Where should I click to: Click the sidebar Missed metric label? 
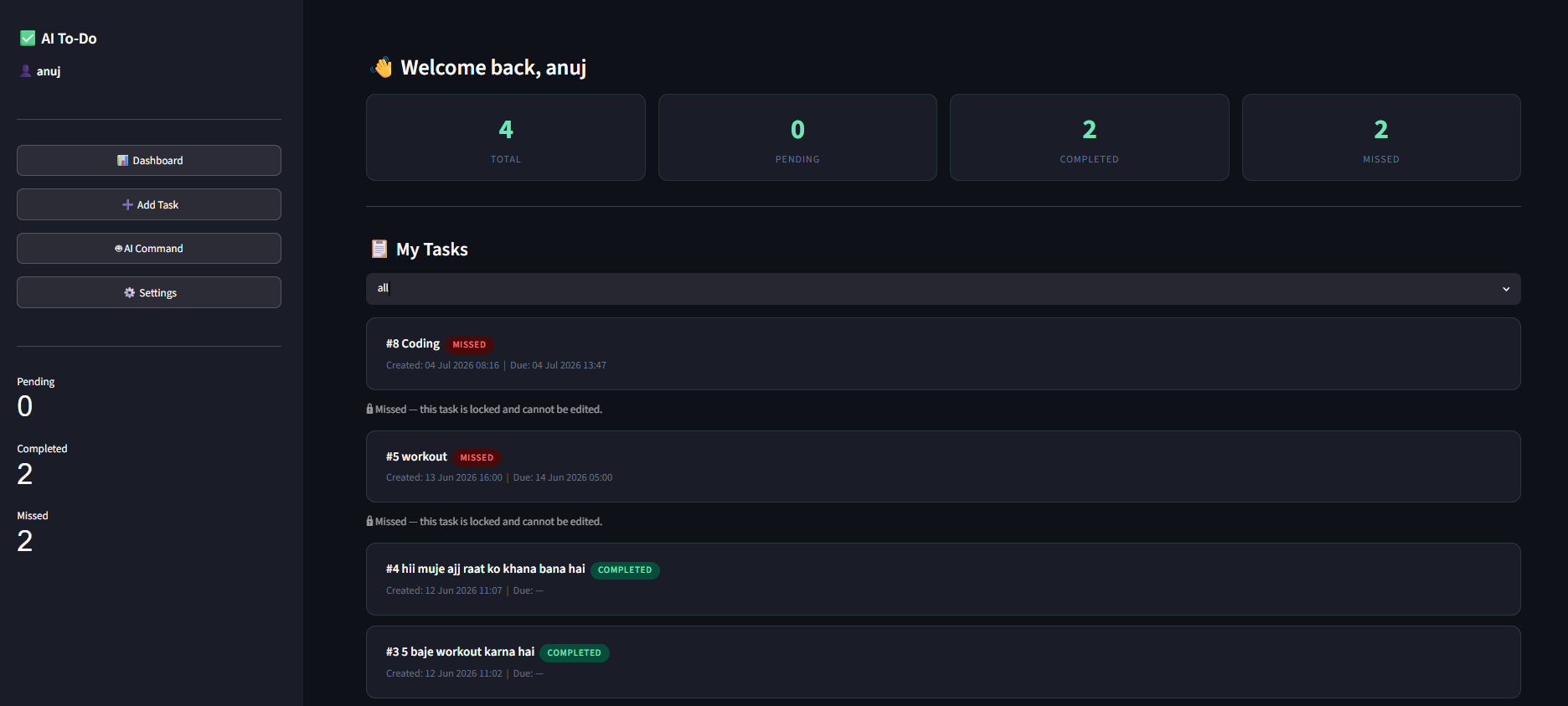33,516
